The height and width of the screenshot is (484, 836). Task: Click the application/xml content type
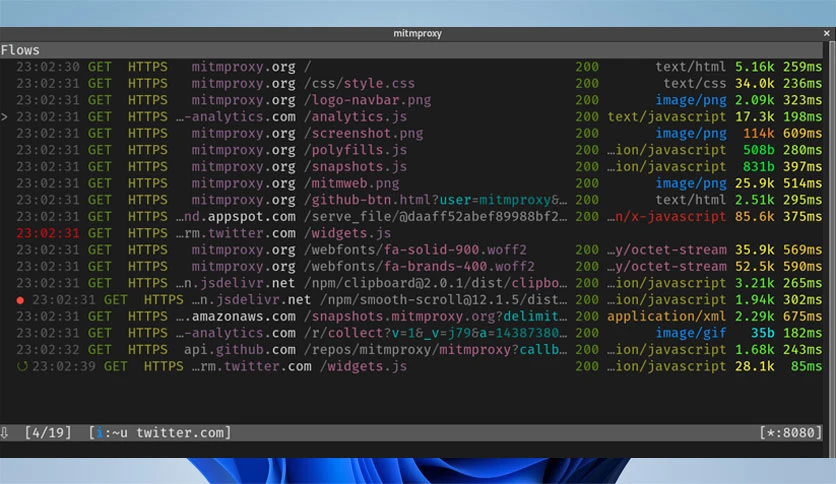coord(666,317)
